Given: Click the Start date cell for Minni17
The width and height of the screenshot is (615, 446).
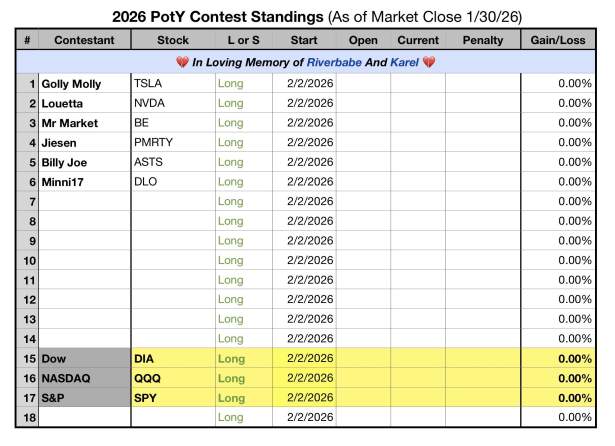Looking at the screenshot, I should (x=304, y=181).
